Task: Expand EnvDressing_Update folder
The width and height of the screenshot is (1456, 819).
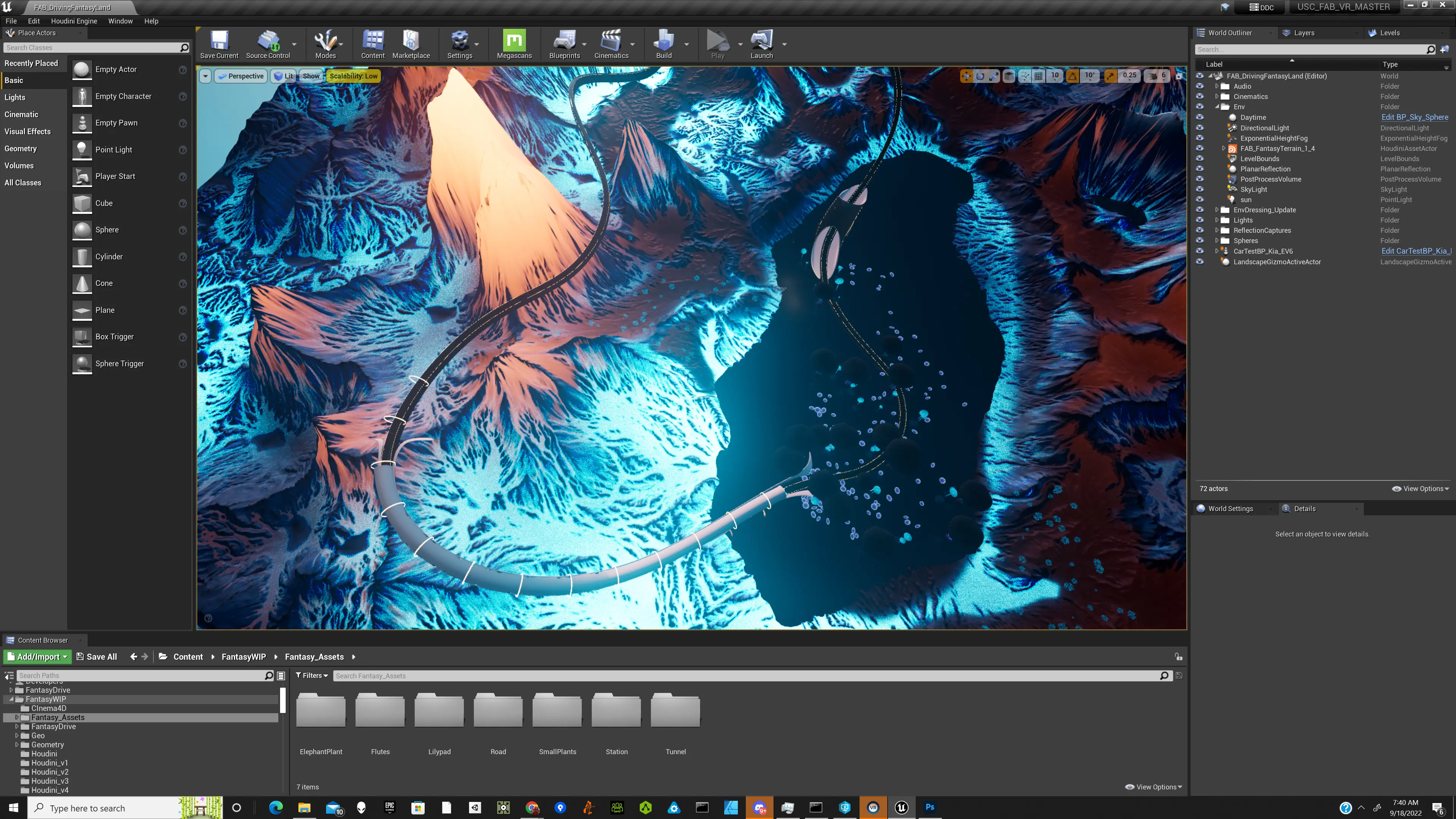Action: pos(1217,210)
